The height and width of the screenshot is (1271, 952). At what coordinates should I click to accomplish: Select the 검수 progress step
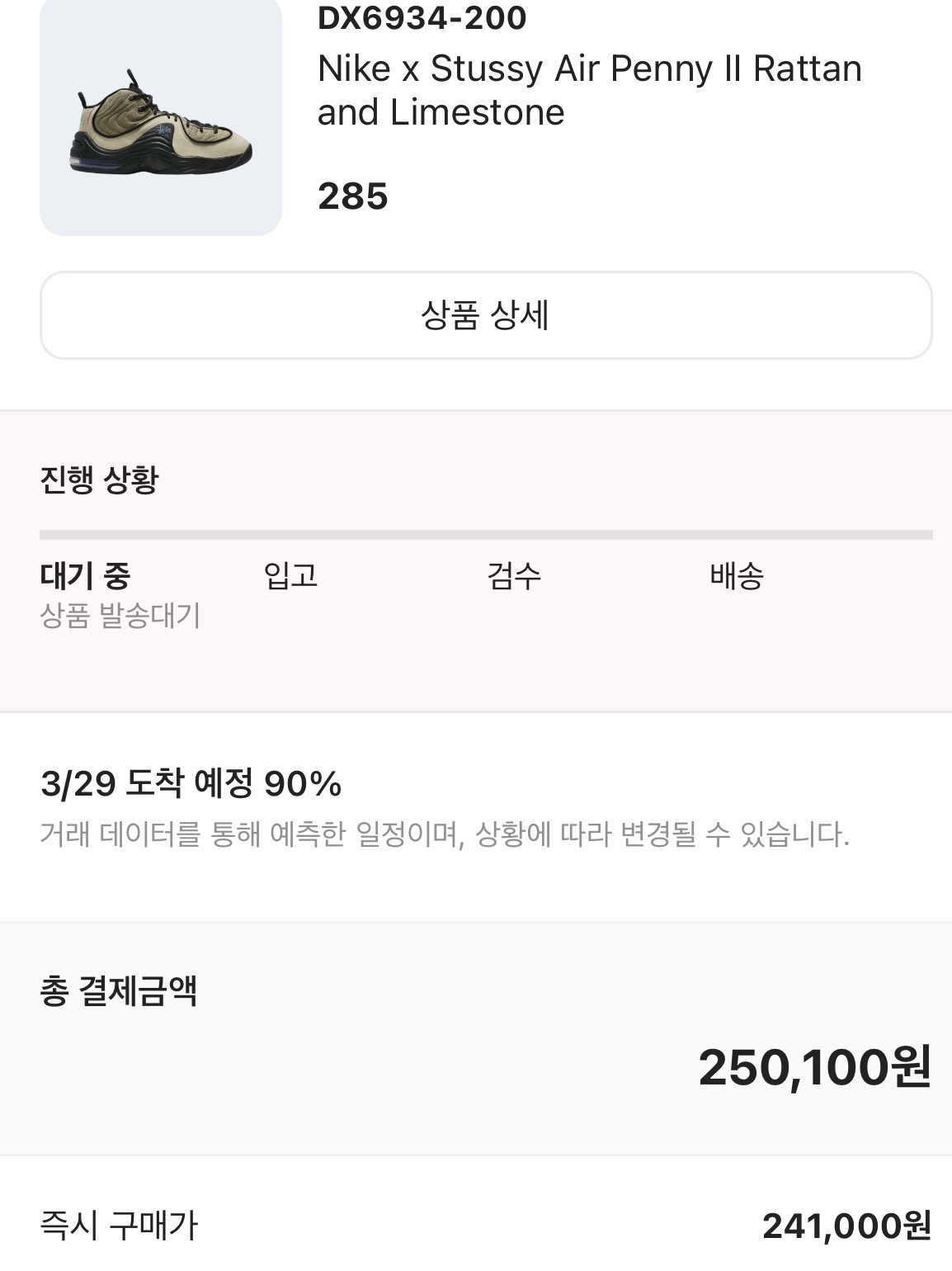514,575
